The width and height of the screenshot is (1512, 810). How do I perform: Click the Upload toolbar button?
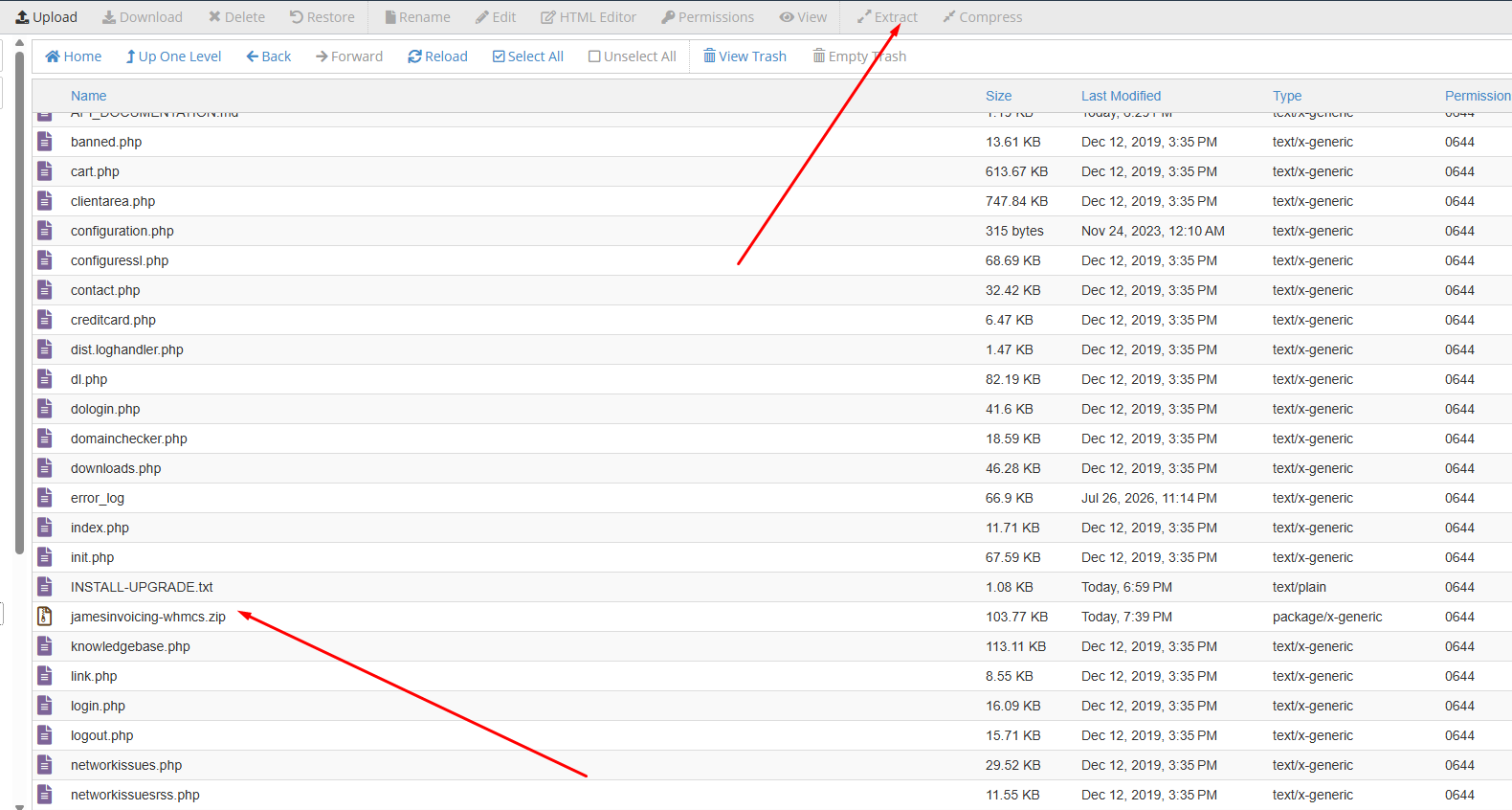[46, 17]
